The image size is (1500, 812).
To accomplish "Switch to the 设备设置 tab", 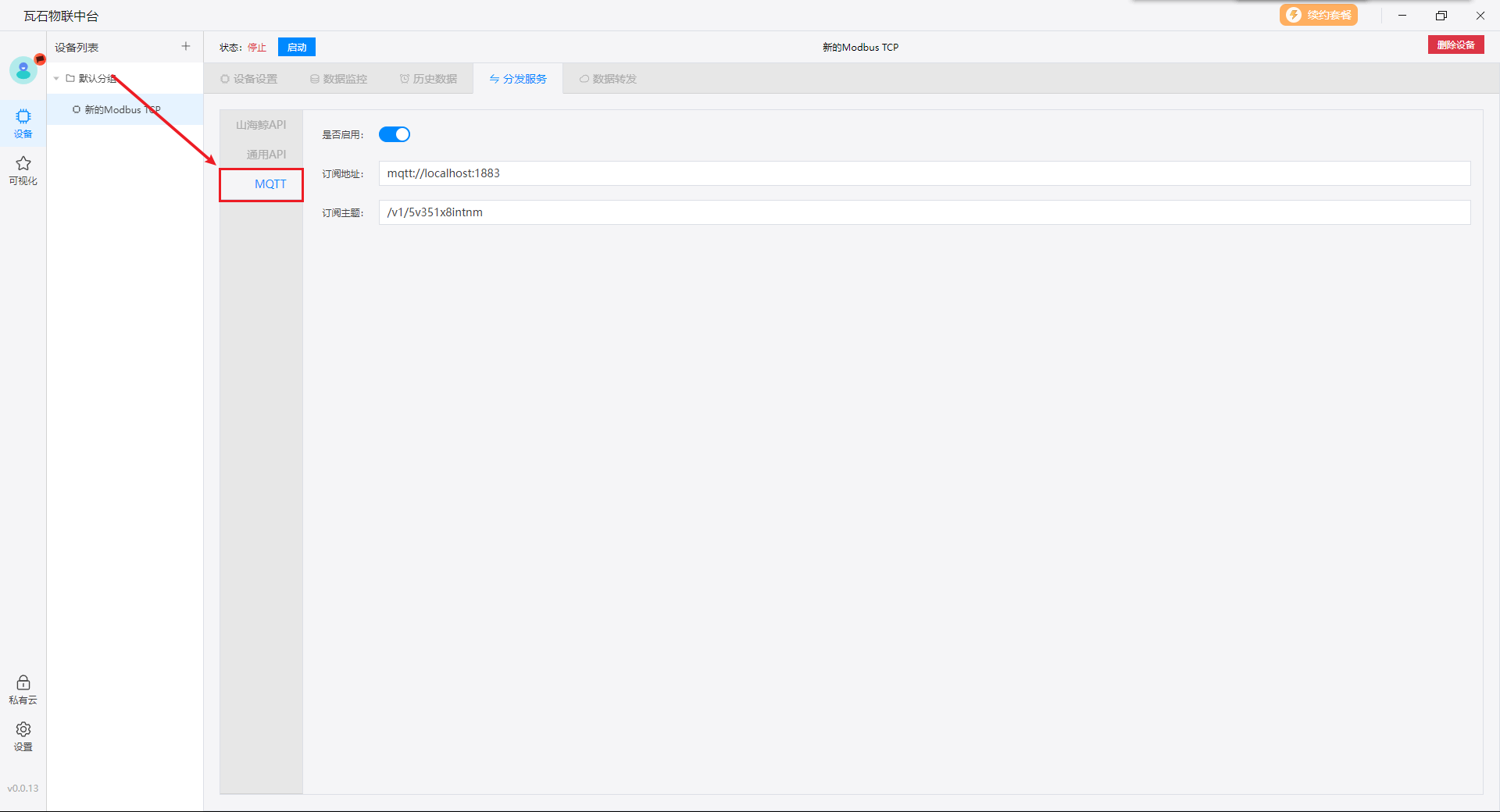I will [249, 79].
